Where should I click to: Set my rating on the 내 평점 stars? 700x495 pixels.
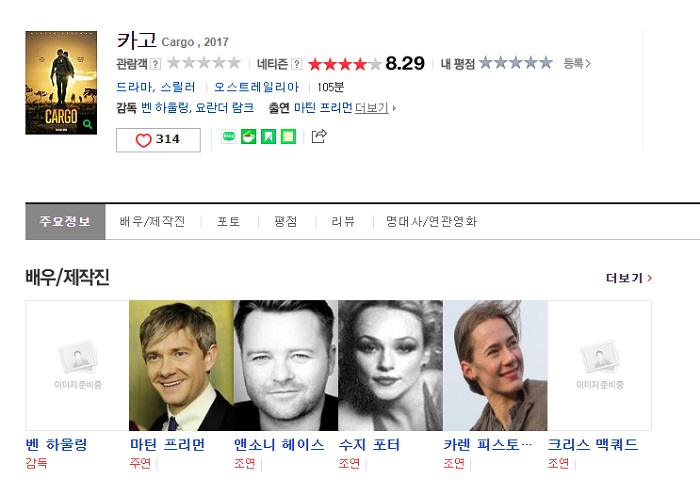516,63
